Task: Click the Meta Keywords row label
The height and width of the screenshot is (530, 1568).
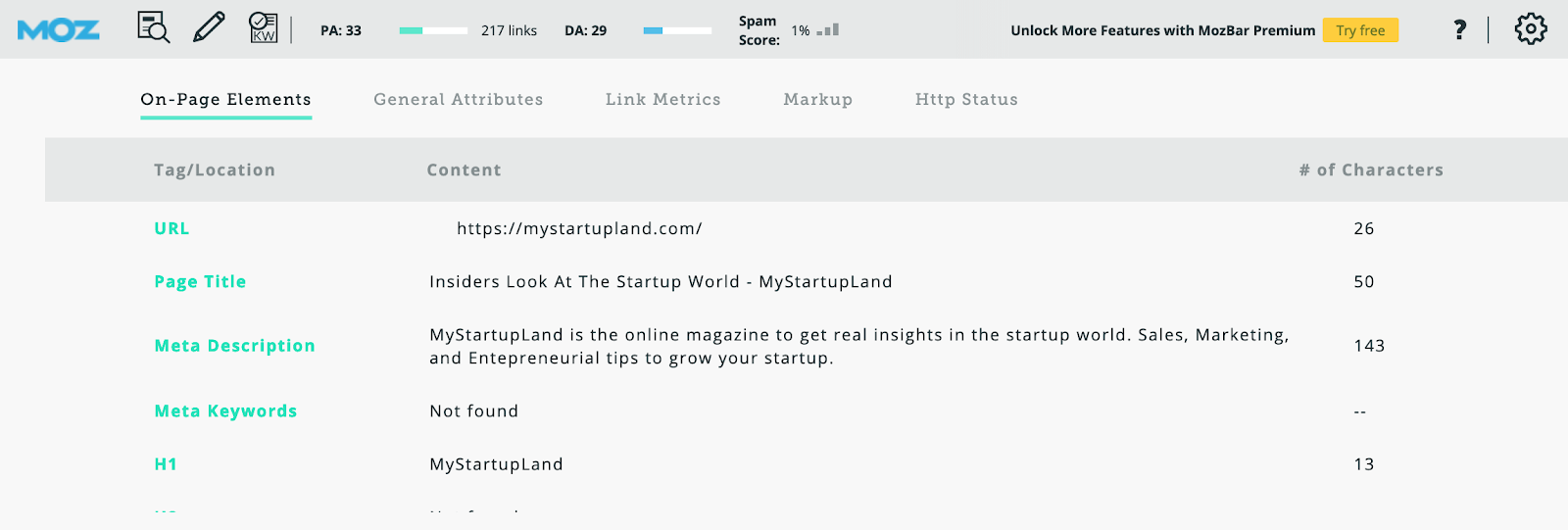Action: coord(226,411)
